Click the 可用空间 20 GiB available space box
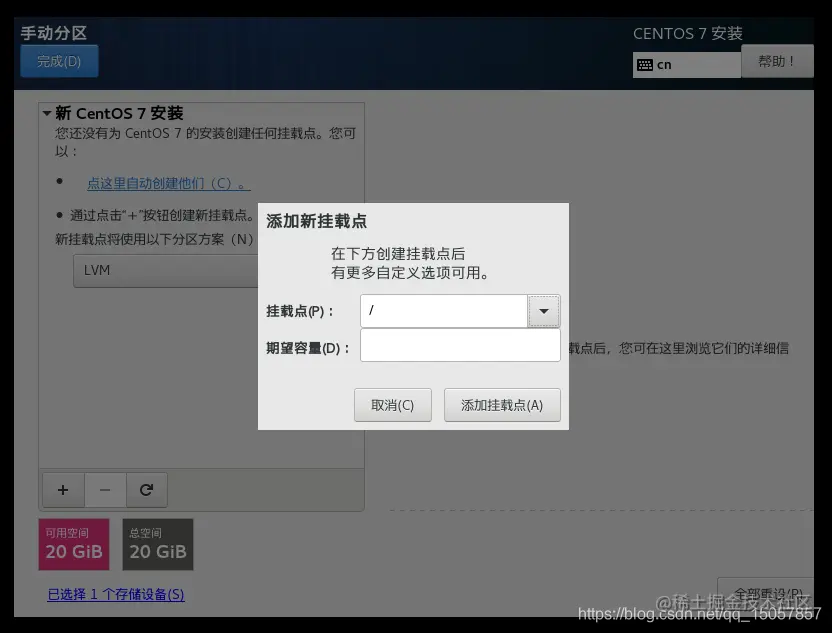Screen dimensions: 832x633 click(x=74, y=544)
